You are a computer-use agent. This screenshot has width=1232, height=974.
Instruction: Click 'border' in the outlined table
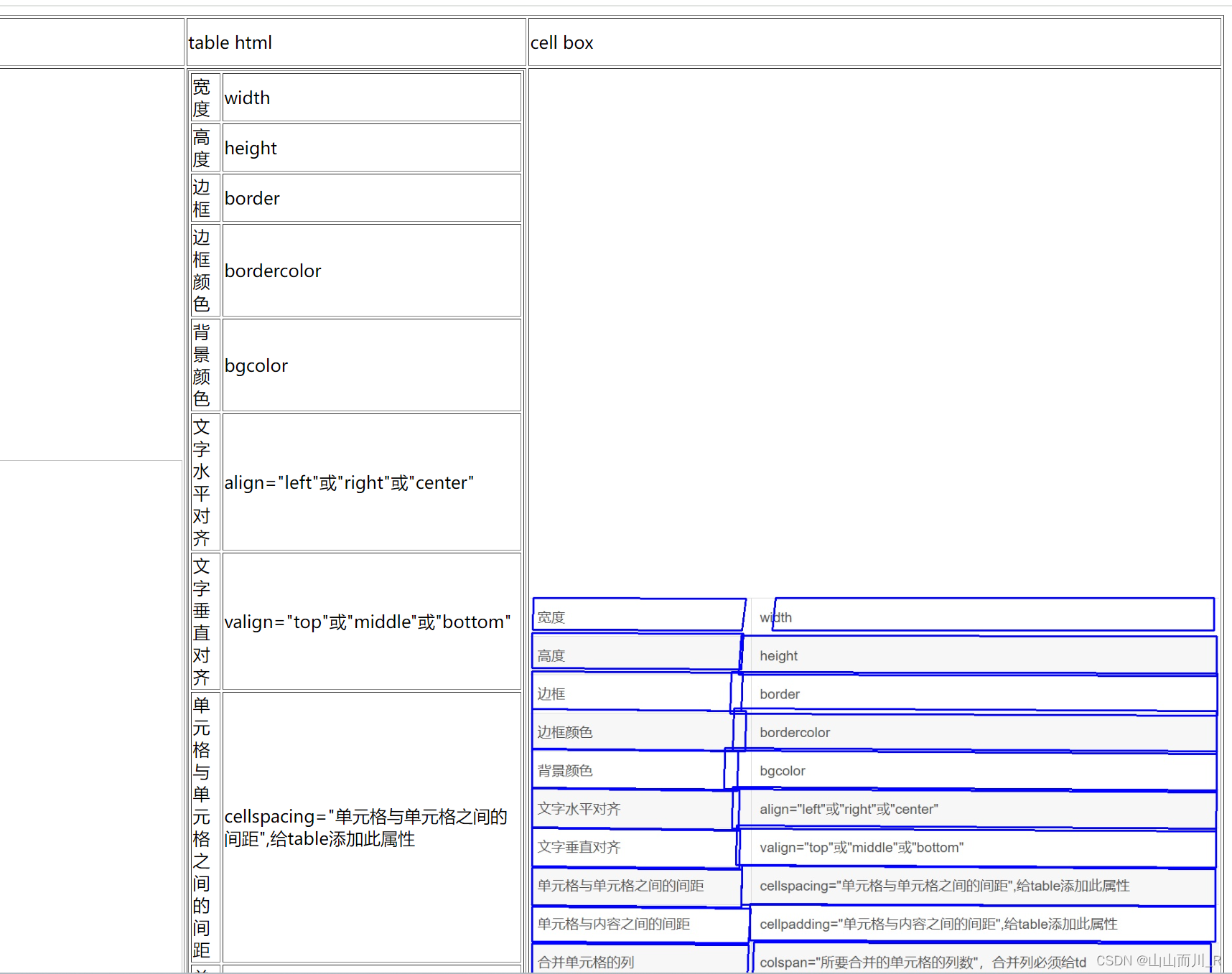point(780,694)
